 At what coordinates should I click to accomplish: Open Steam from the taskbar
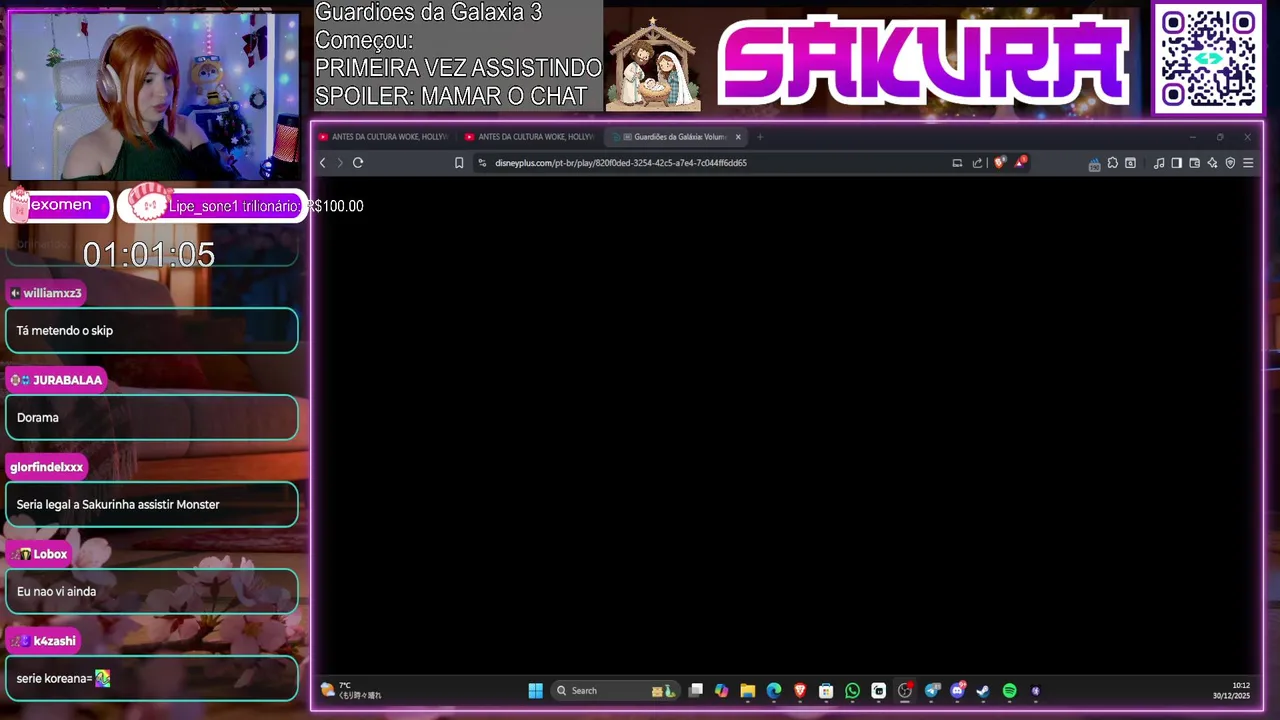click(983, 691)
